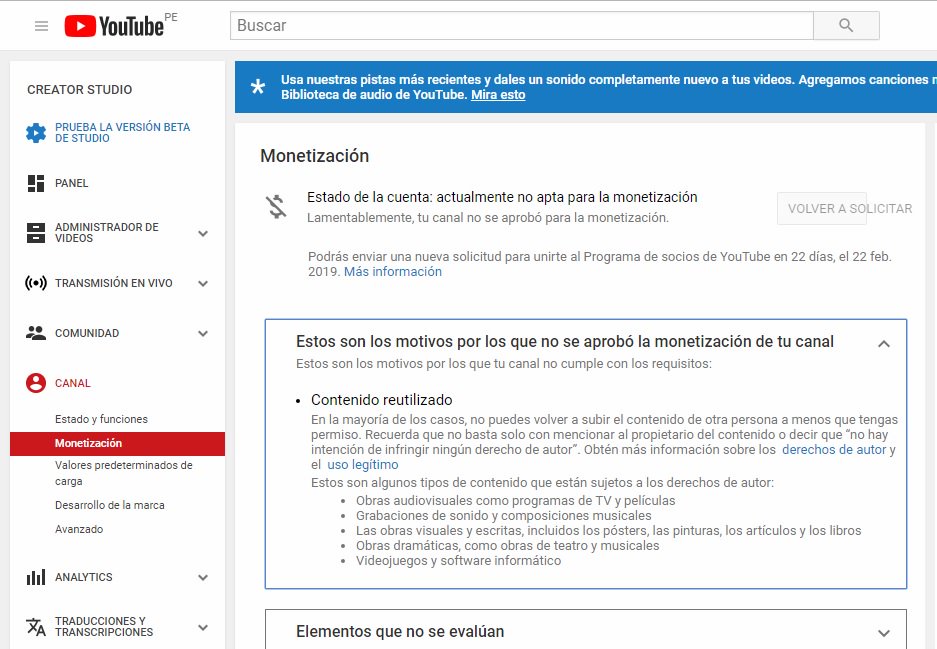This screenshot has height=649, width=937.
Task: Select Transmisión en vivo menu item
Action: point(114,283)
